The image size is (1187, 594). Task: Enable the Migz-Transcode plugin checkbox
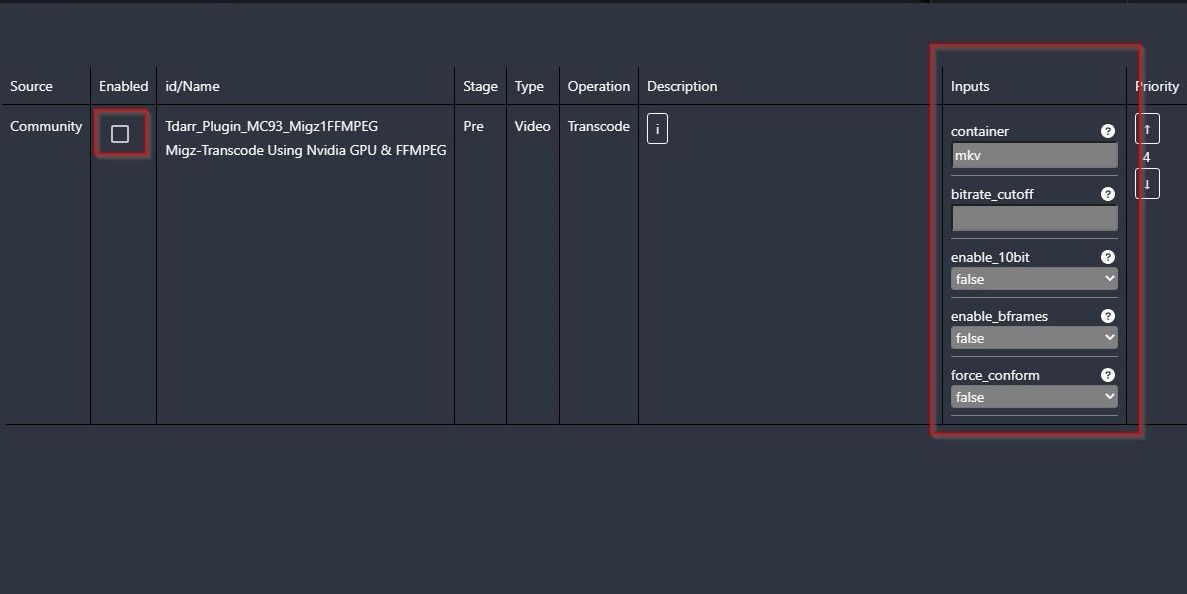(121, 132)
